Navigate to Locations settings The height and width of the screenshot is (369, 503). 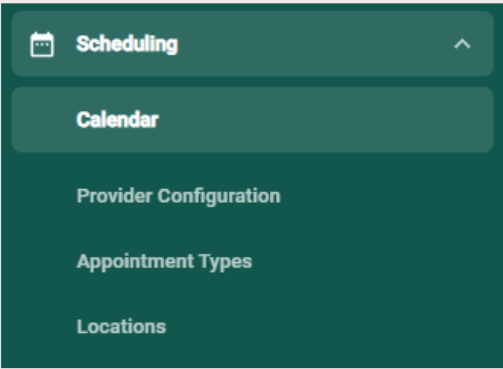coord(121,326)
